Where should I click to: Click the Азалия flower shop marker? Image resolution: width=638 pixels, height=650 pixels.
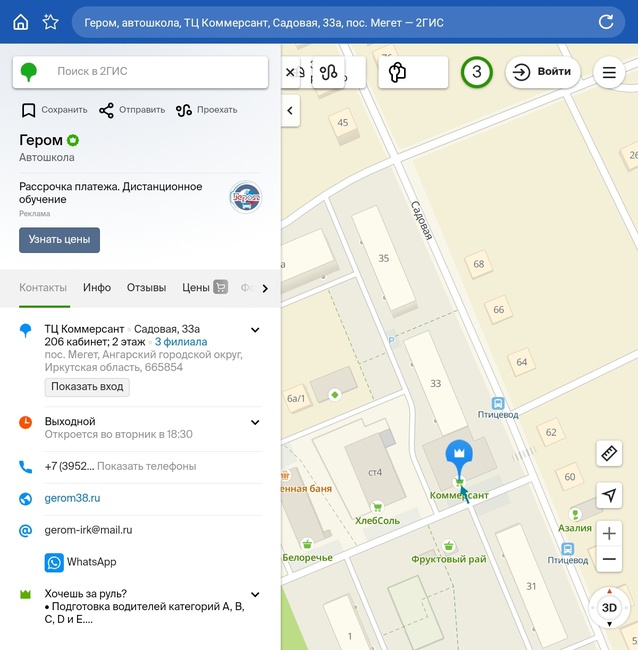pos(575,514)
